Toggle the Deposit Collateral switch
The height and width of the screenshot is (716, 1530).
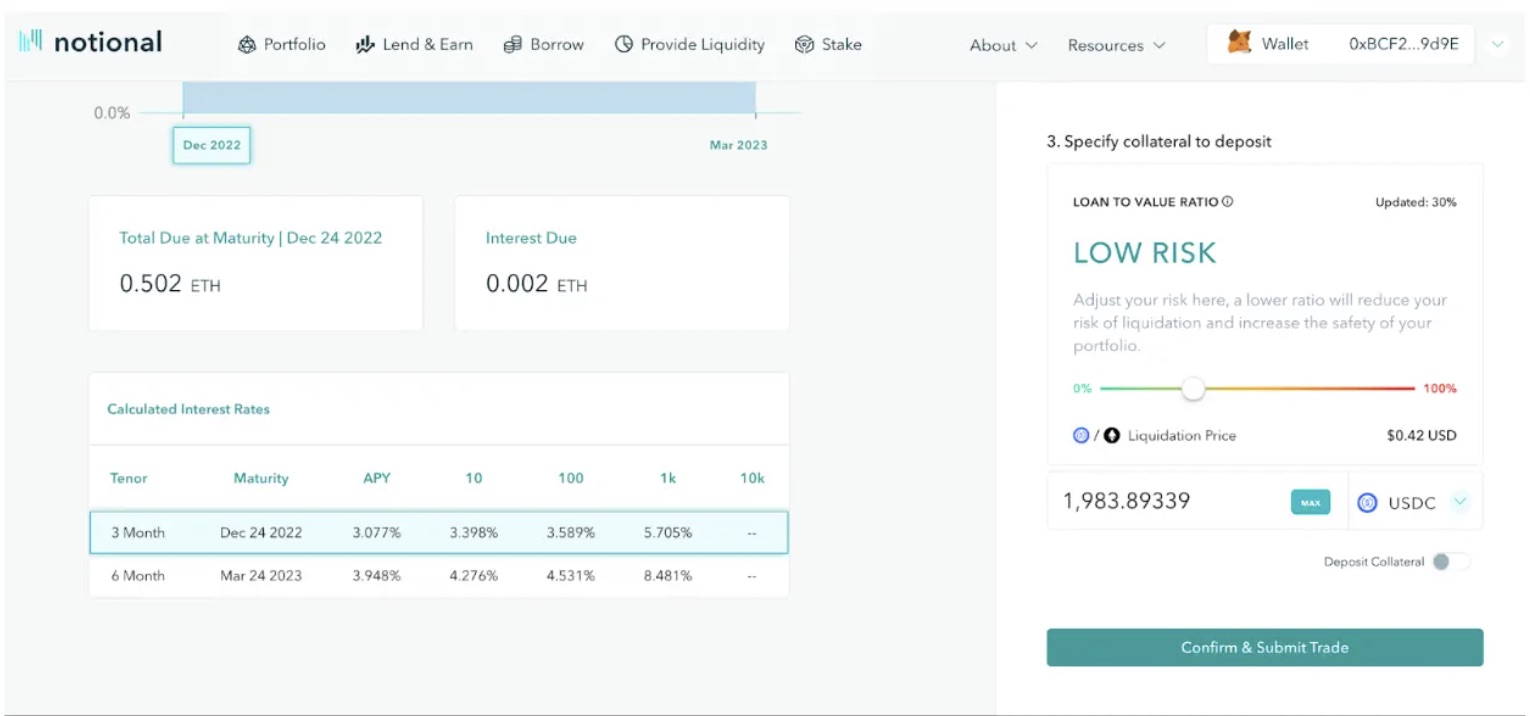1450,562
